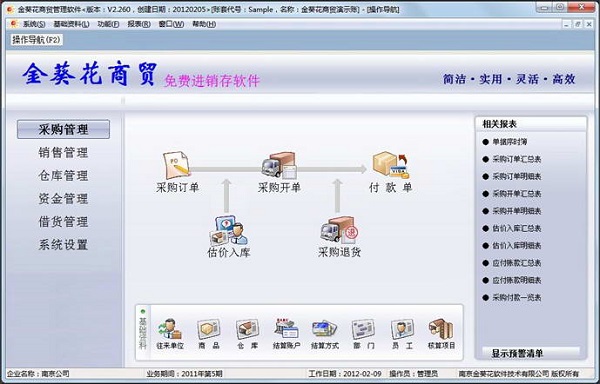Image resolution: width=600 pixels, height=384 pixels.
Task: Open the 采购退货 return icon
Action: (x=339, y=230)
